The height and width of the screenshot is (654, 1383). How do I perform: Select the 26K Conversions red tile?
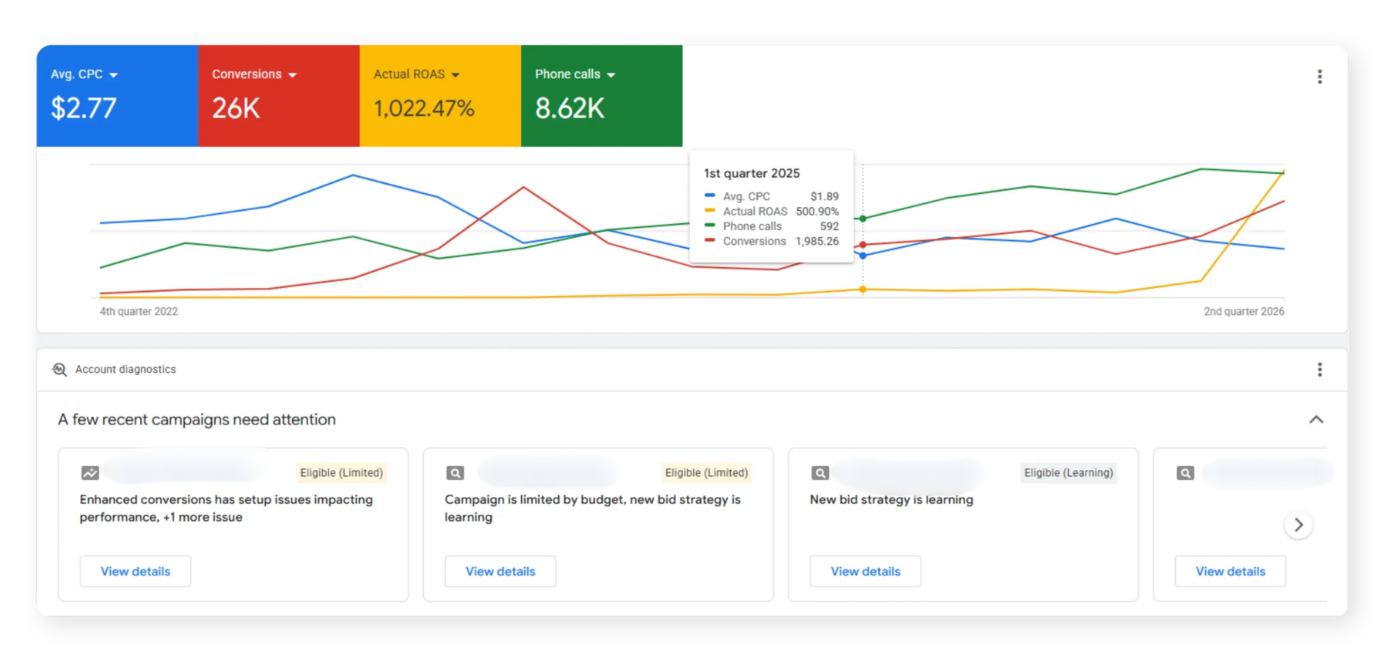coord(279,96)
